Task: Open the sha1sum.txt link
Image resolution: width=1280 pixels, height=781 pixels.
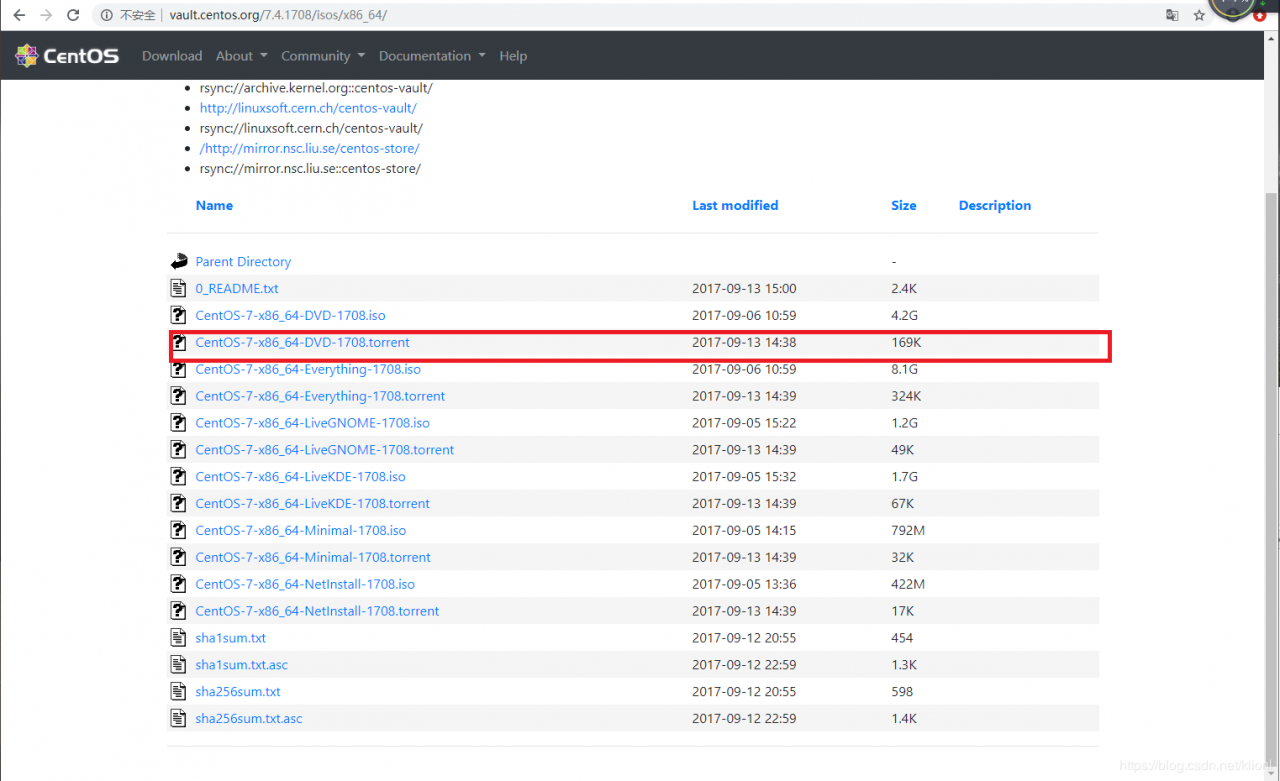Action: (x=231, y=638)
